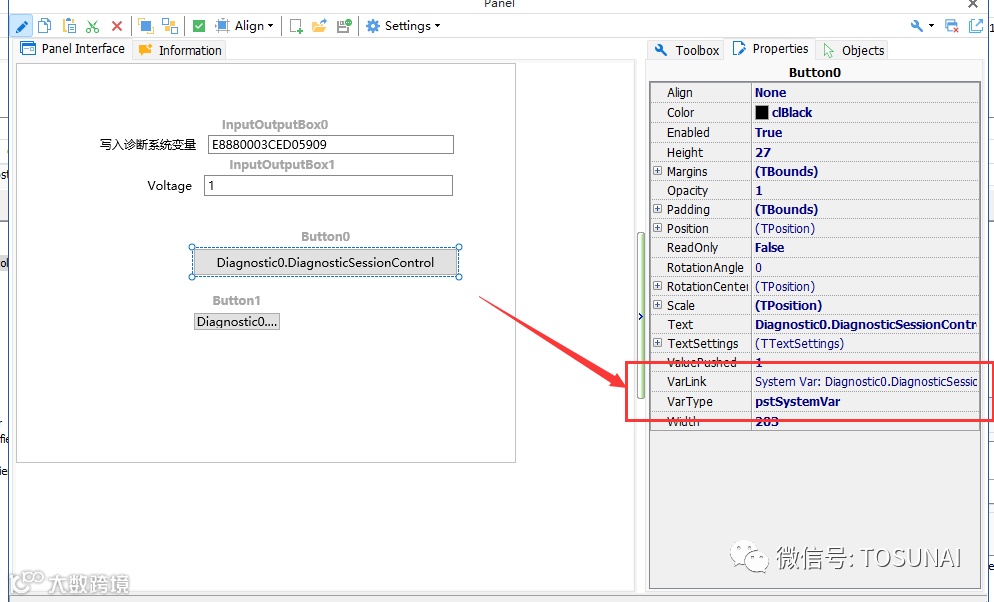The height and width of the screenshot is (602, 994).
Task: Toggle the green checkmark icon in the toolbar
Action: [199, 26]
